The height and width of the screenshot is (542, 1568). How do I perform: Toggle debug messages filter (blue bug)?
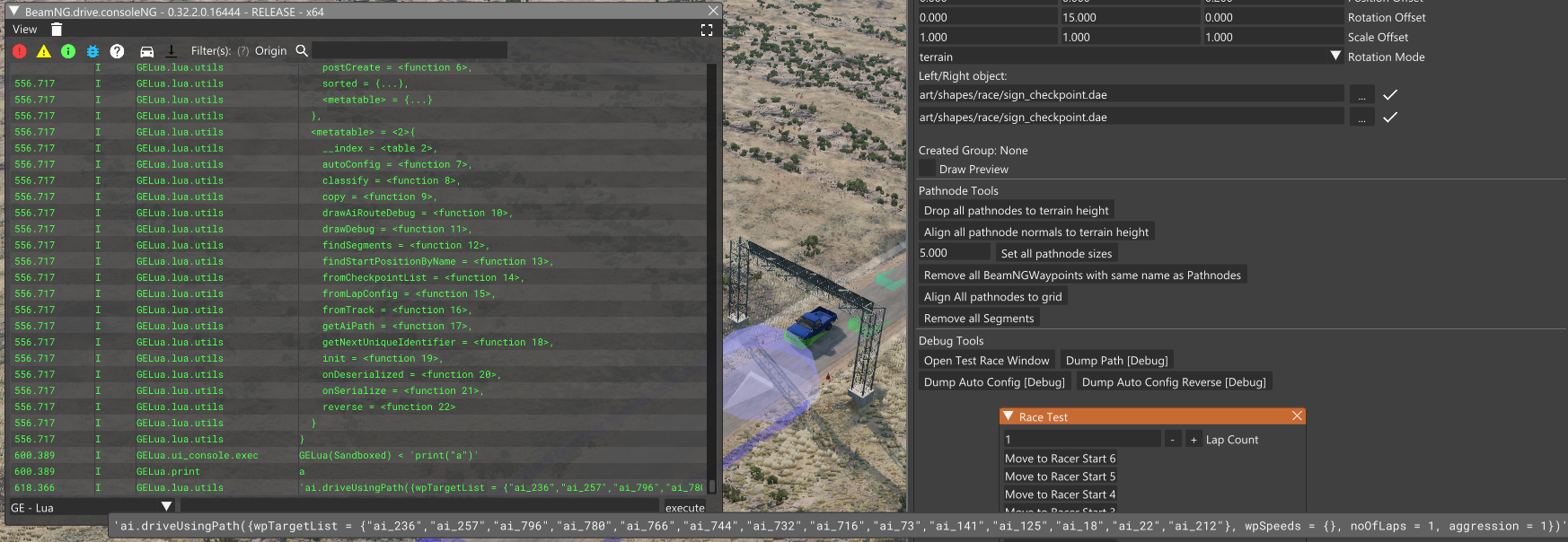pos(92,51)
